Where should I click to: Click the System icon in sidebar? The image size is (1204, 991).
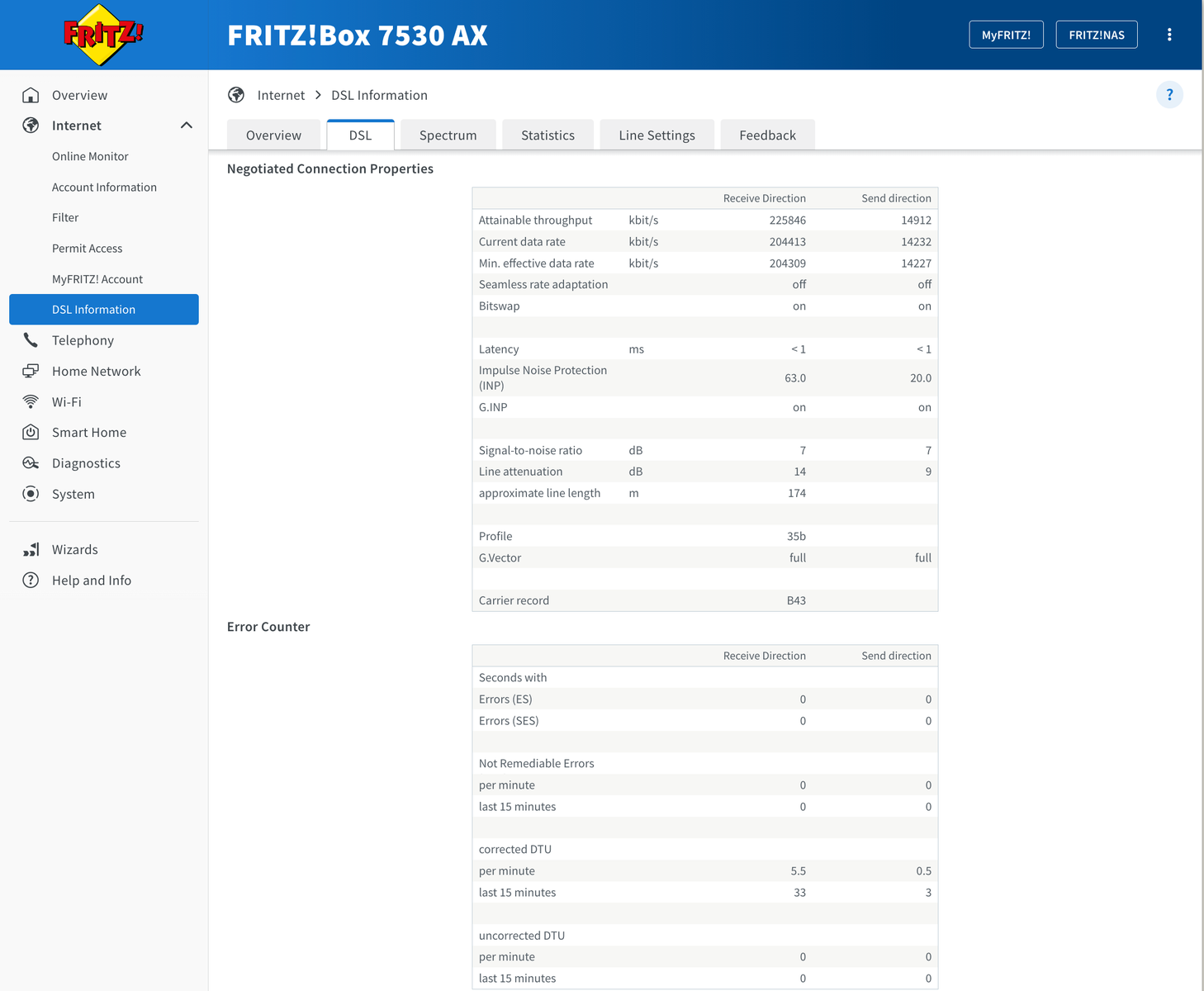click(31, 494)
